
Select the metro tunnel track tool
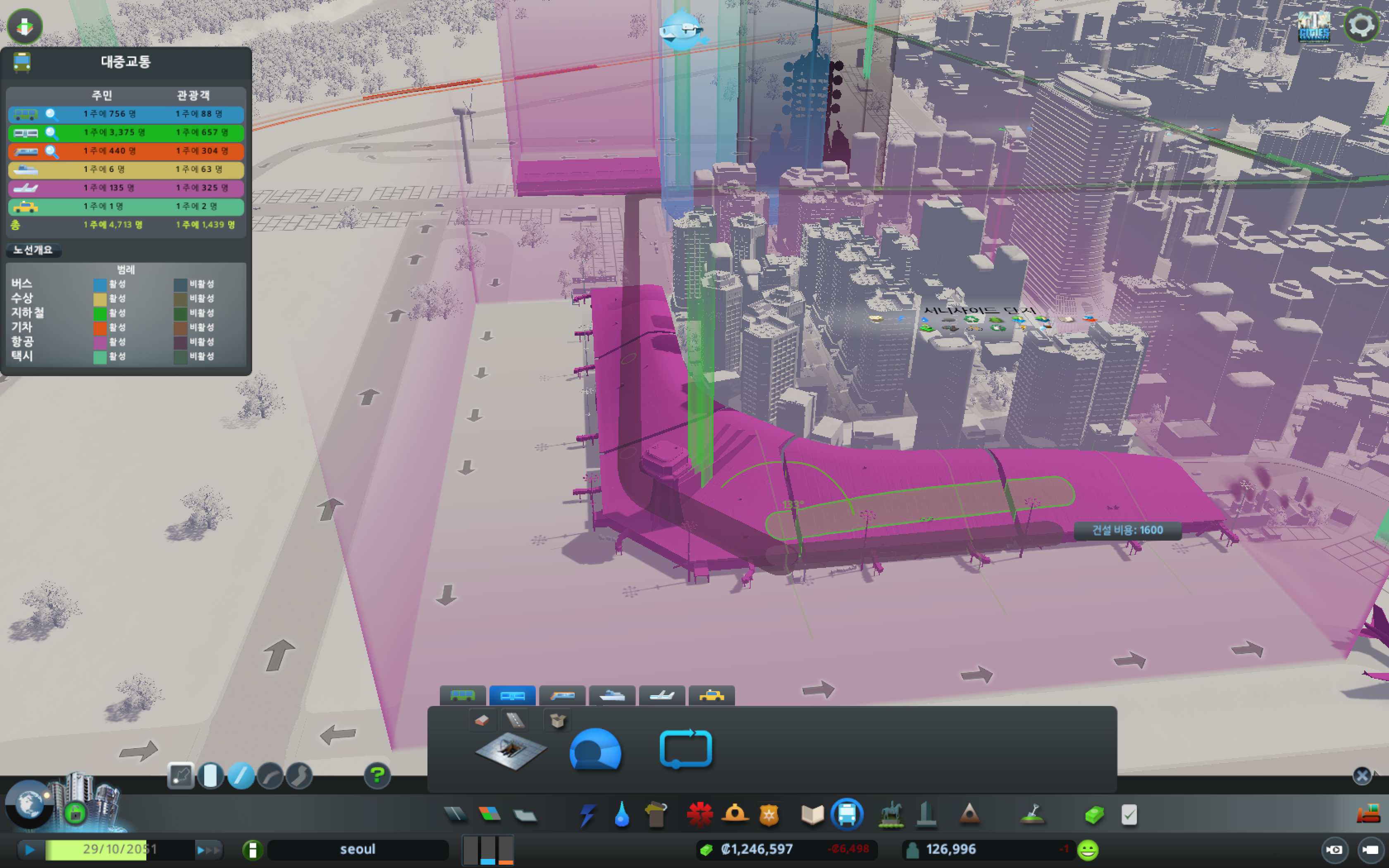[595, 750]
